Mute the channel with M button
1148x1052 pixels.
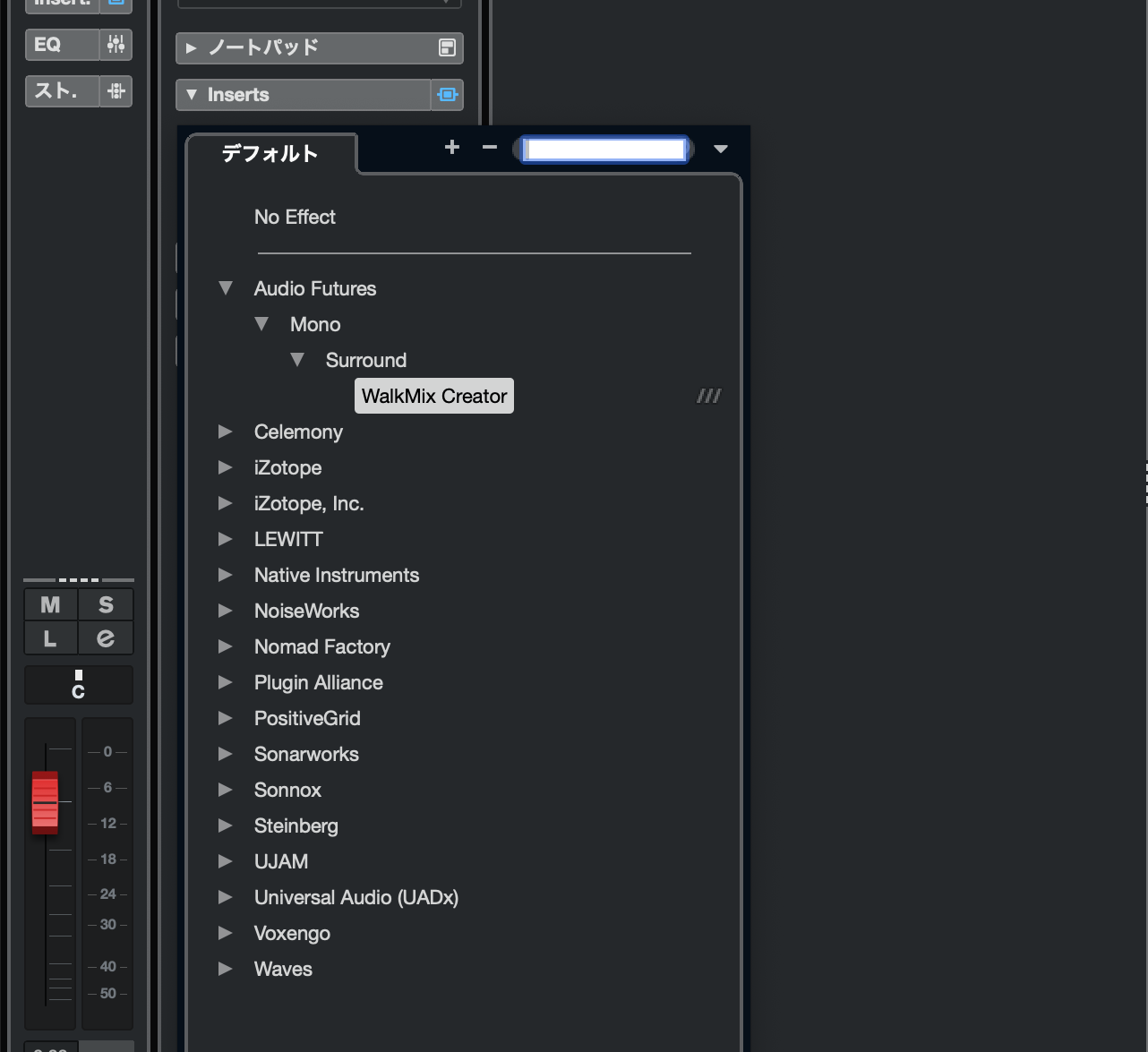tap(51, 605)
